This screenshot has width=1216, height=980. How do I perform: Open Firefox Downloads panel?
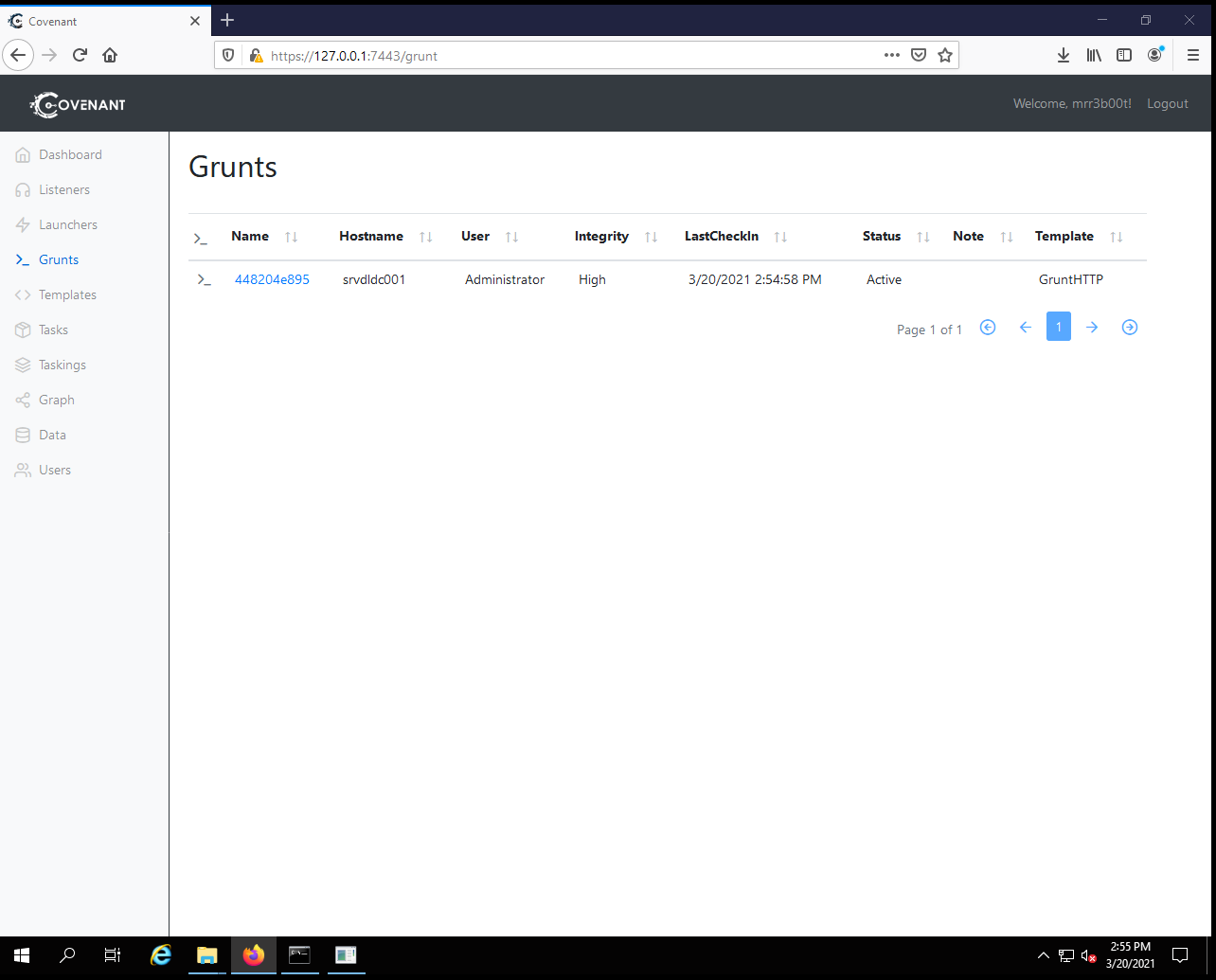(1064, 55)
